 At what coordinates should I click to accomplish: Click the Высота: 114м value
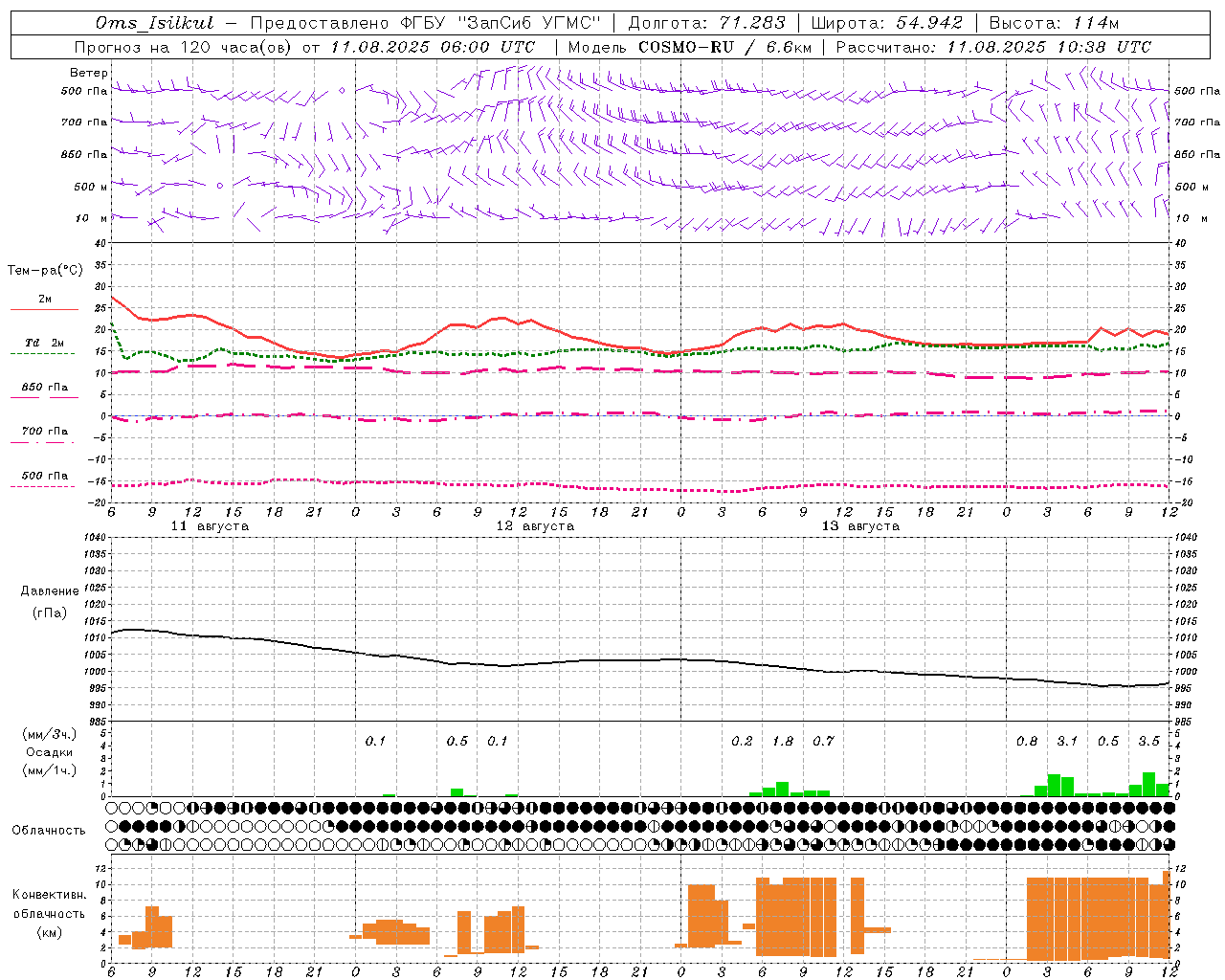coord(1054,23)
